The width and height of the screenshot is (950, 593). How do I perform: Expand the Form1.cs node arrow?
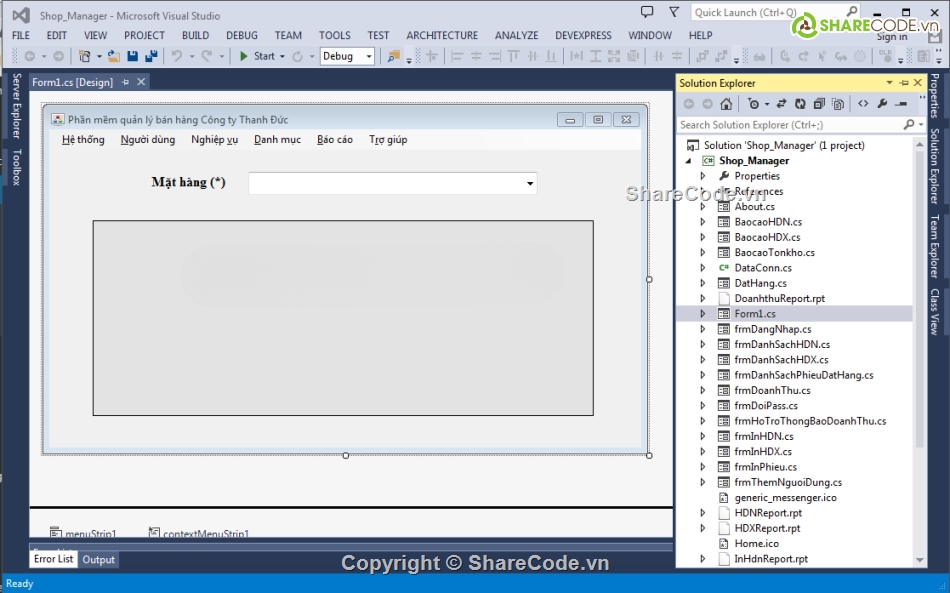(x=703, y=314)
